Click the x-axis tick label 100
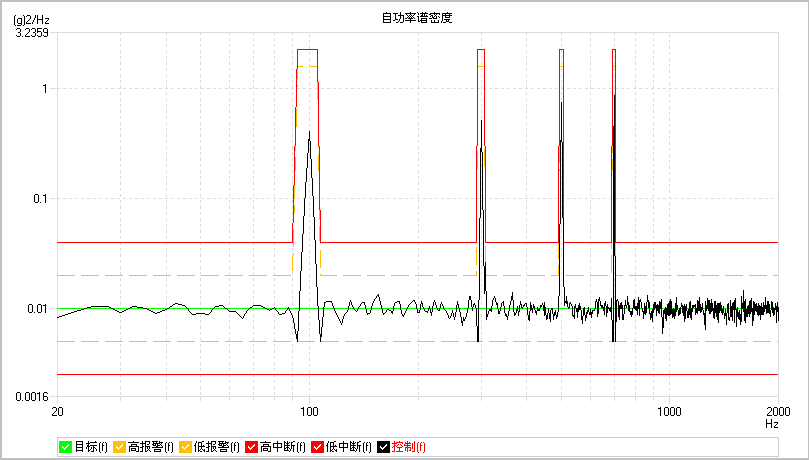The width and height of the screenshot is (809, 460). (310, 412)
